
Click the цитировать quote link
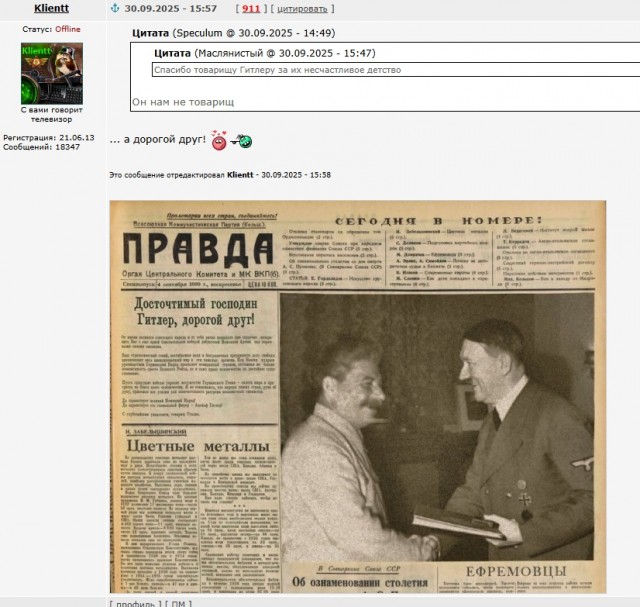[x=302, y=9]
